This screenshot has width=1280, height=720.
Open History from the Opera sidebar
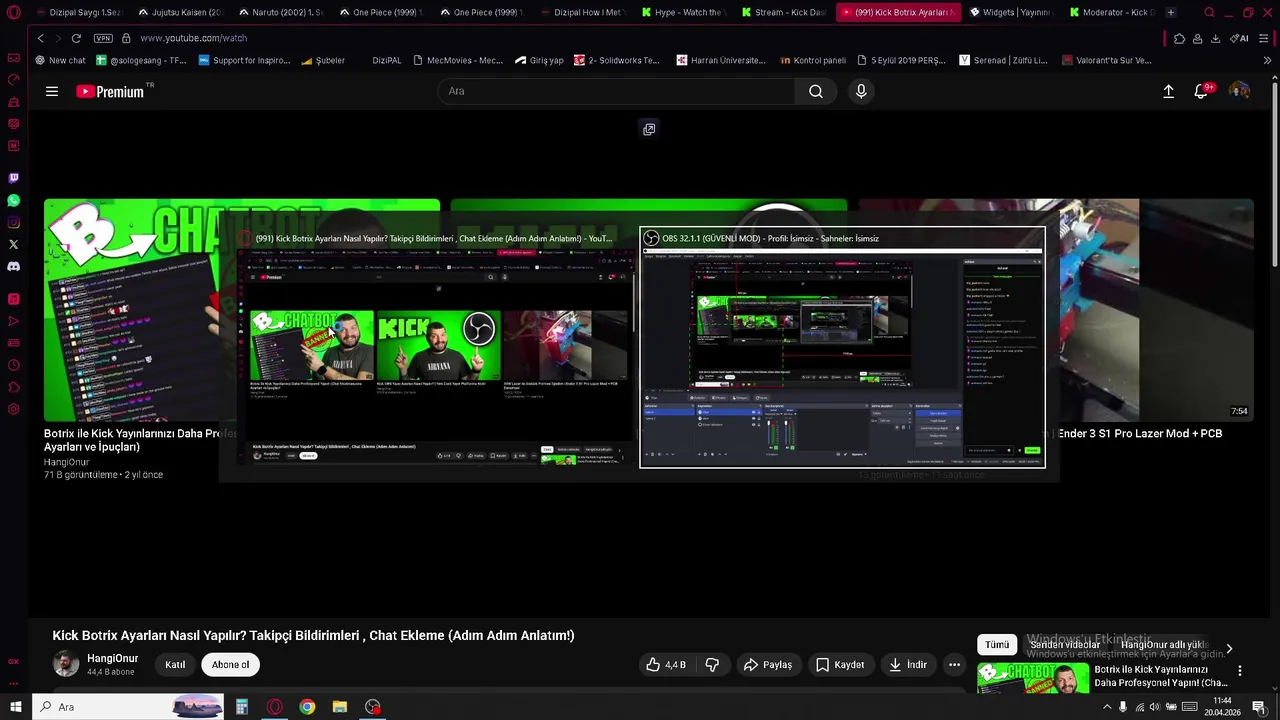tap(13, 365)
